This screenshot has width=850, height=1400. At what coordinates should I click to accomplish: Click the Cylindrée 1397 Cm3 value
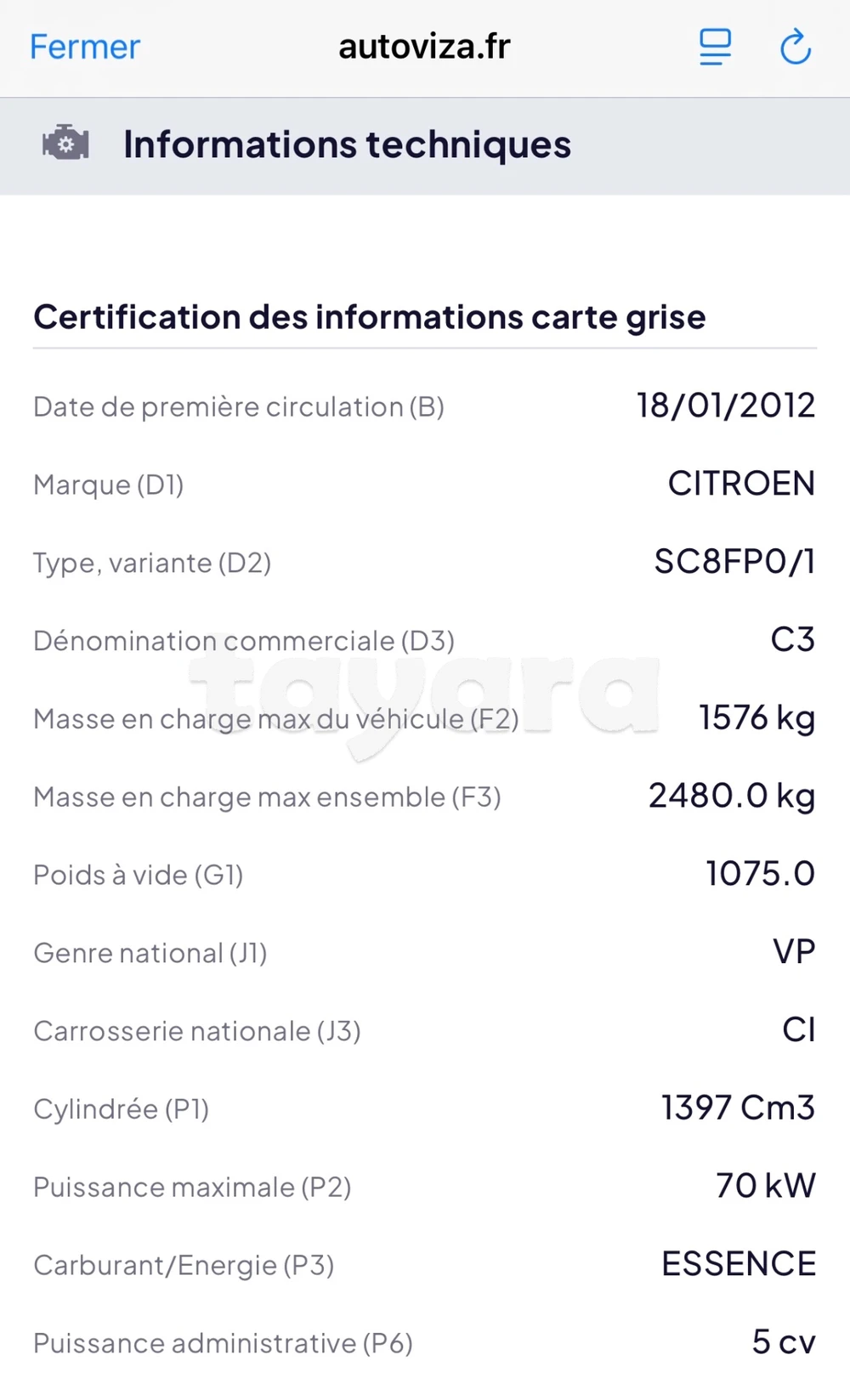point(736,1108)
